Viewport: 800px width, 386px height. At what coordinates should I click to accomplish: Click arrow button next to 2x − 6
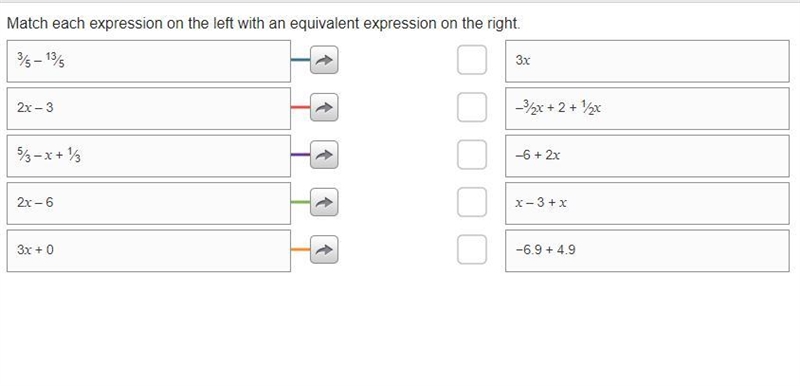point(324,202)
